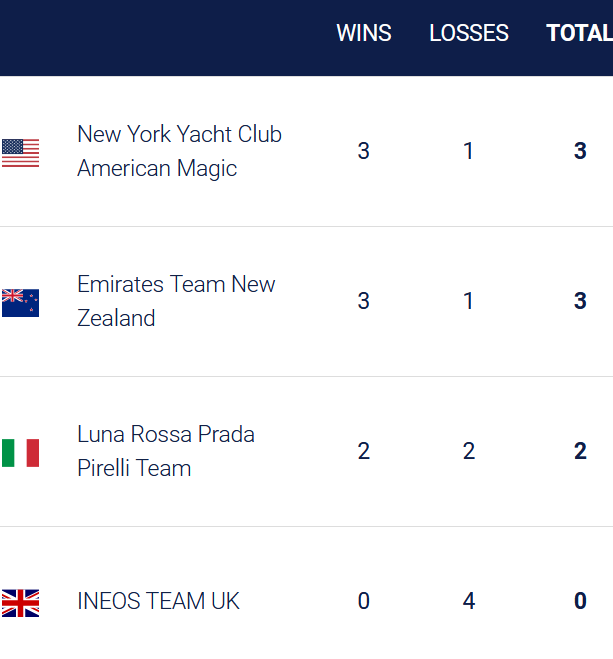Screen dimensions: 613x659
Task: Click Luna Rossa wins value 2
Action: 364,451
